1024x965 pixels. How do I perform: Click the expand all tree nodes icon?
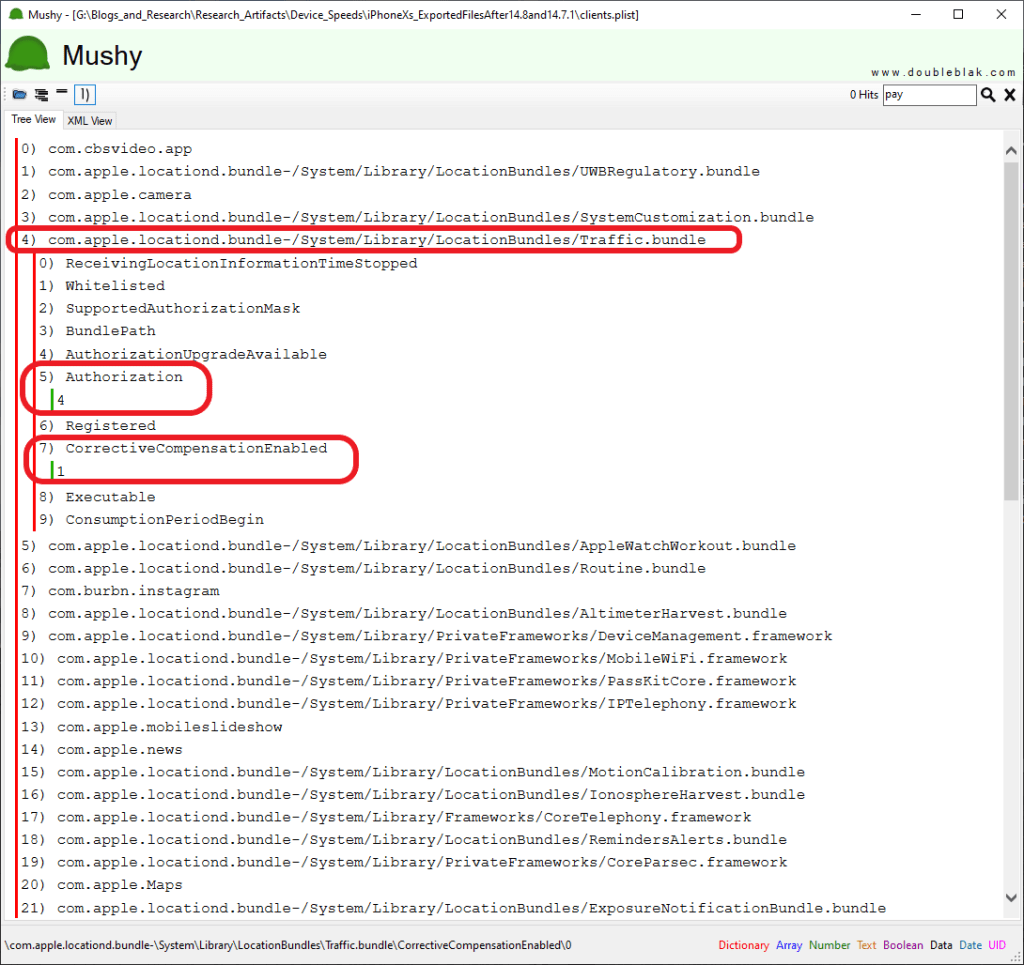pyautogui.click(x=41, y=95)
